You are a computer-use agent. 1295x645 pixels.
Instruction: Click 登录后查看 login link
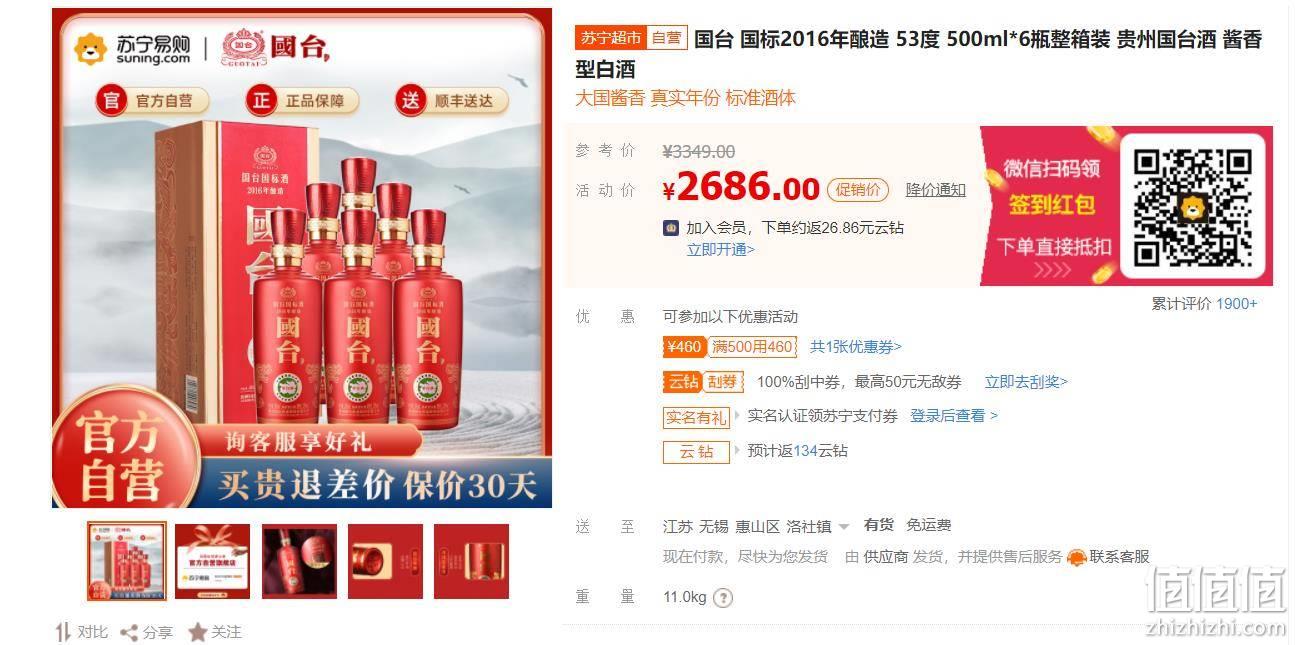[953, 416]
